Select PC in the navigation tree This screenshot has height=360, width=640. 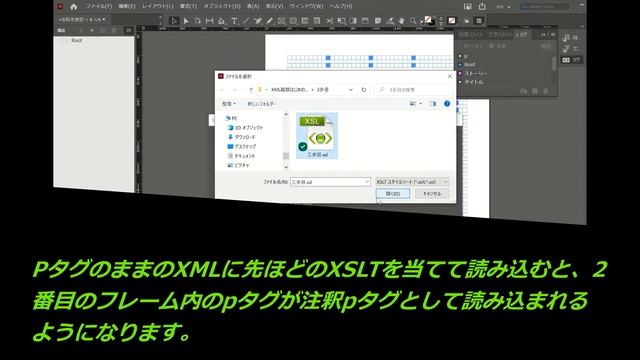[x=231, y=118]
